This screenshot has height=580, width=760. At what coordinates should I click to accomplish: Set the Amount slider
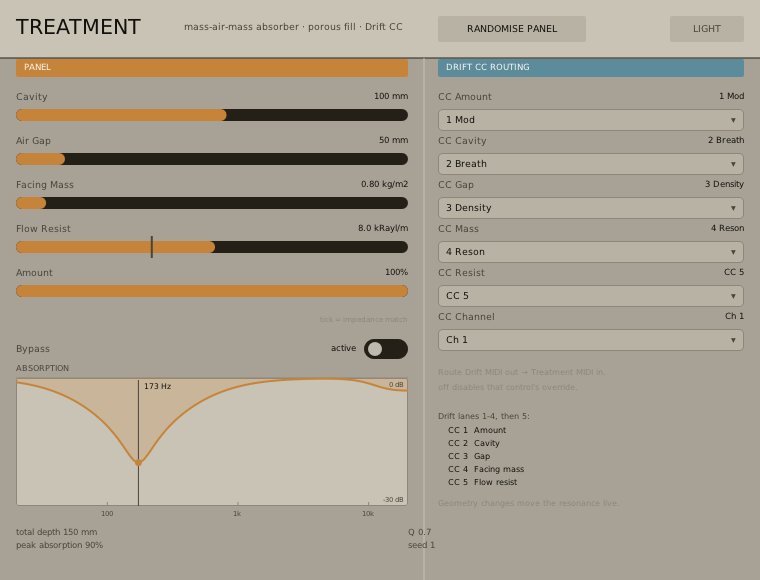coord(212,291)
